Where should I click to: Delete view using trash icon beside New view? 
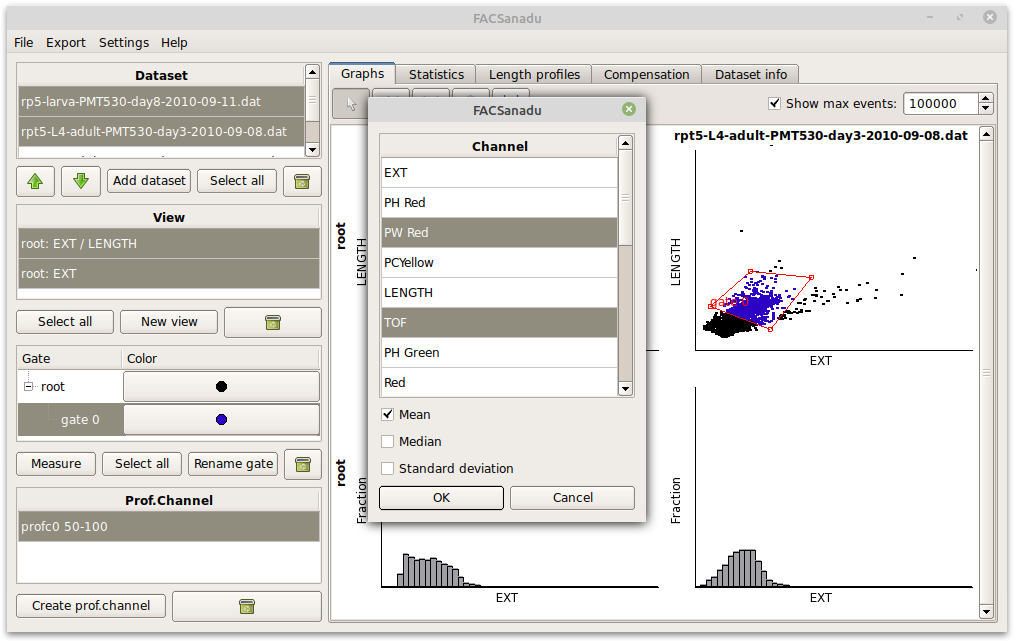tap(272, 322)
